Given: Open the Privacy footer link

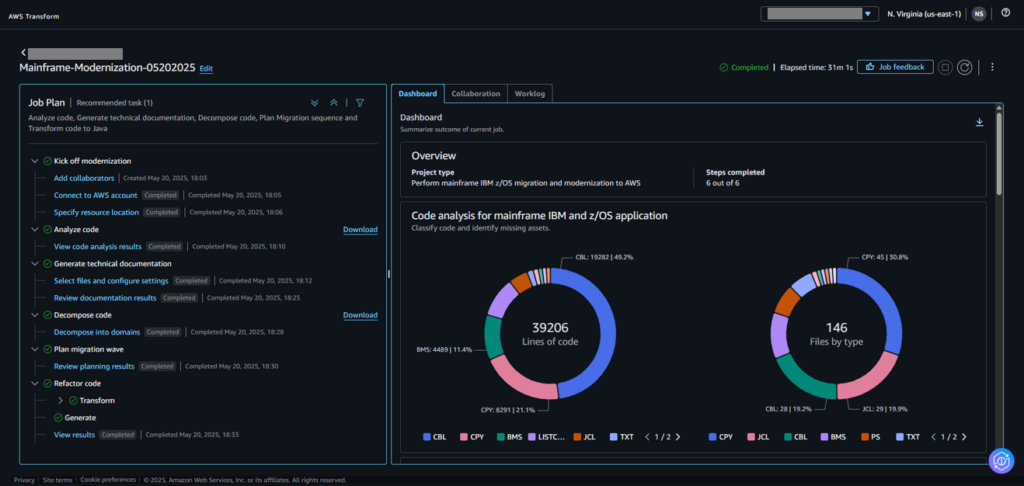Looking at the screenshot, I should point(24,480).
